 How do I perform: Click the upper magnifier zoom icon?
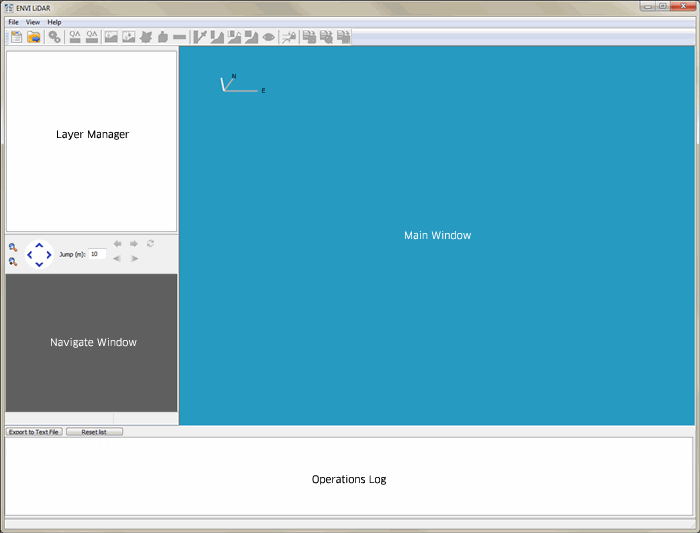[x=13, y=247]
